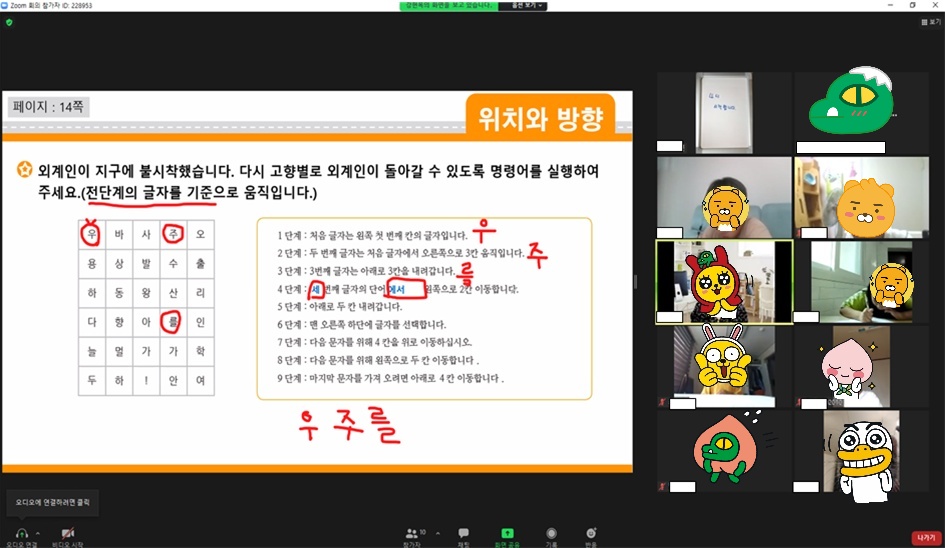Open the Participants panel icon
Image resolution: width=945 pixels, height=548 pixels.
[412, 533]
